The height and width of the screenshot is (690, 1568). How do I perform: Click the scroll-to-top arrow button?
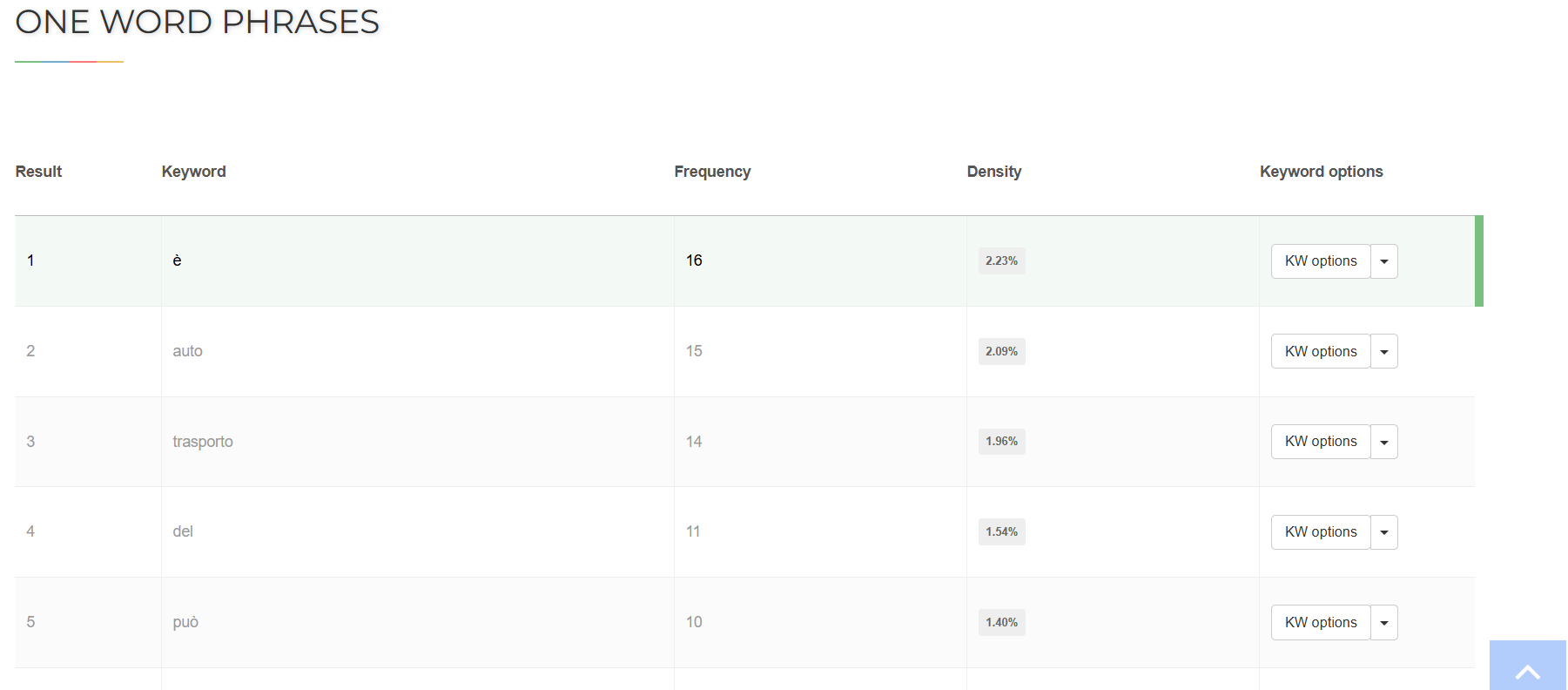[1527, 669]
